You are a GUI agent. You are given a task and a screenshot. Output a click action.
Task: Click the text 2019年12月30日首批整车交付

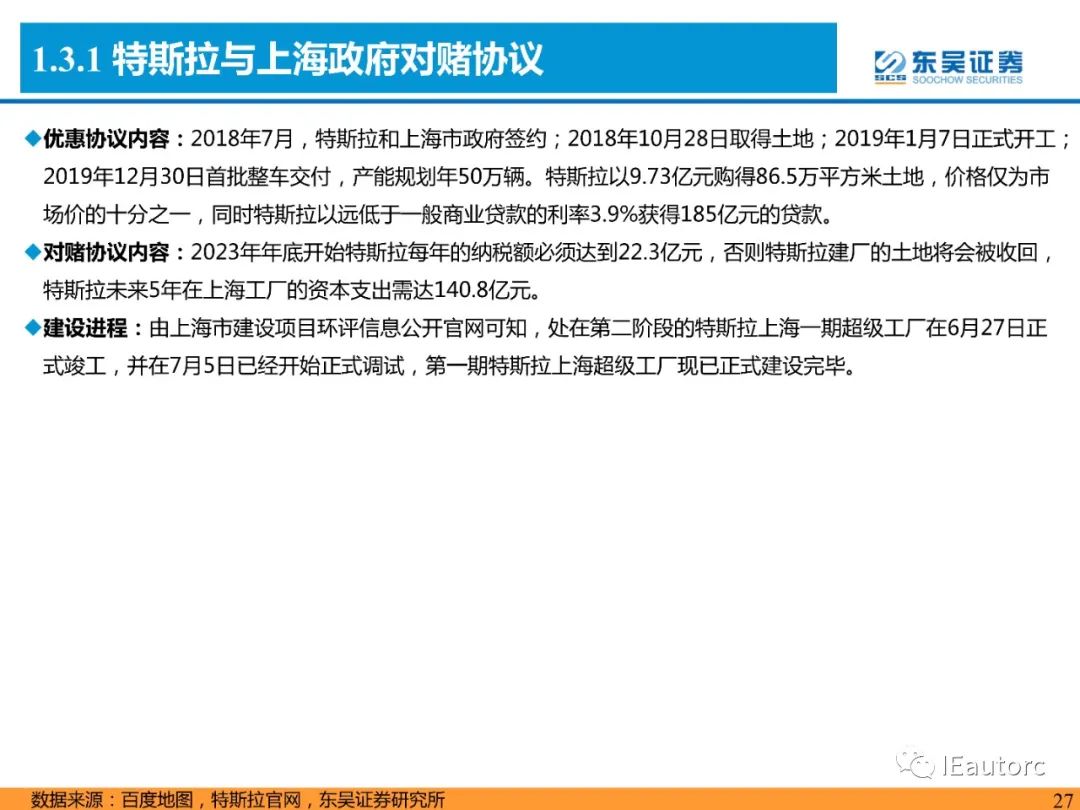[x=187, y=176]
